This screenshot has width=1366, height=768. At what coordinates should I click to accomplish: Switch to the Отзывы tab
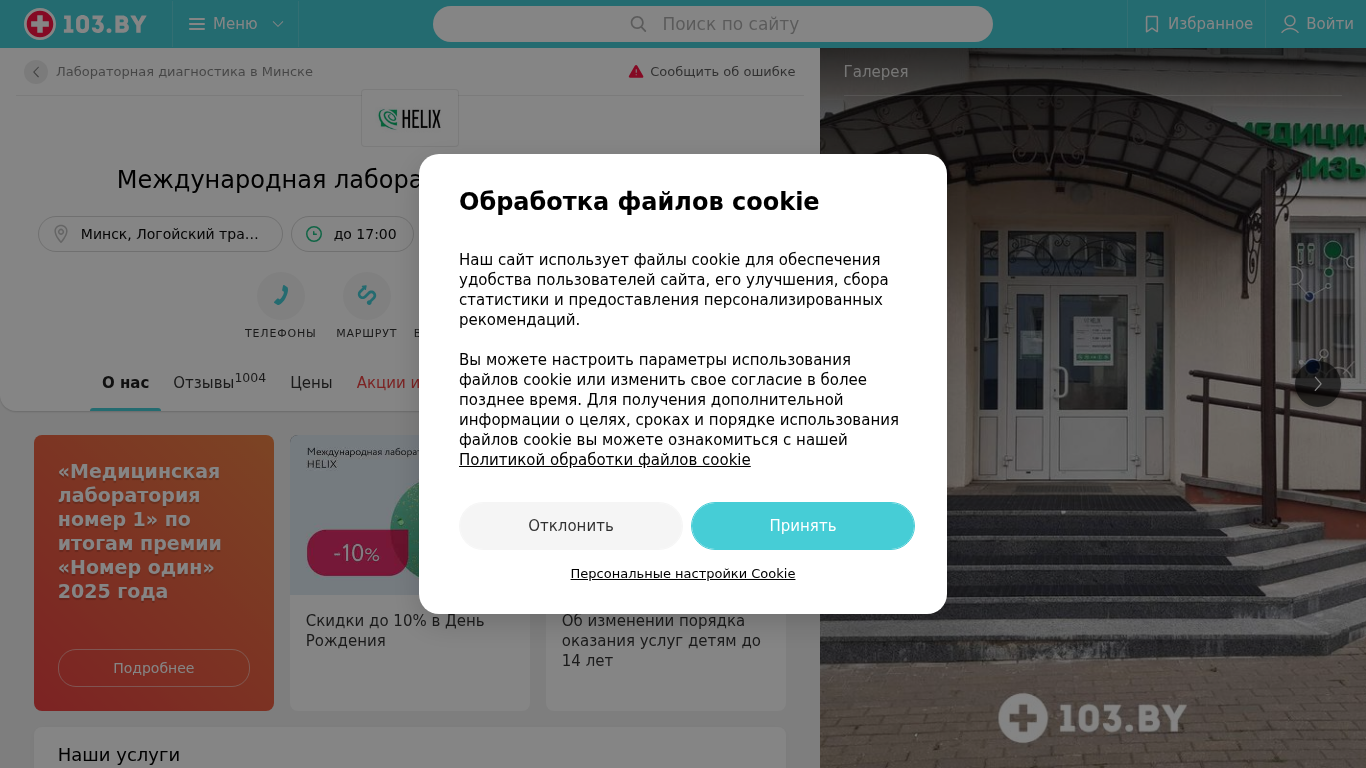219,382
